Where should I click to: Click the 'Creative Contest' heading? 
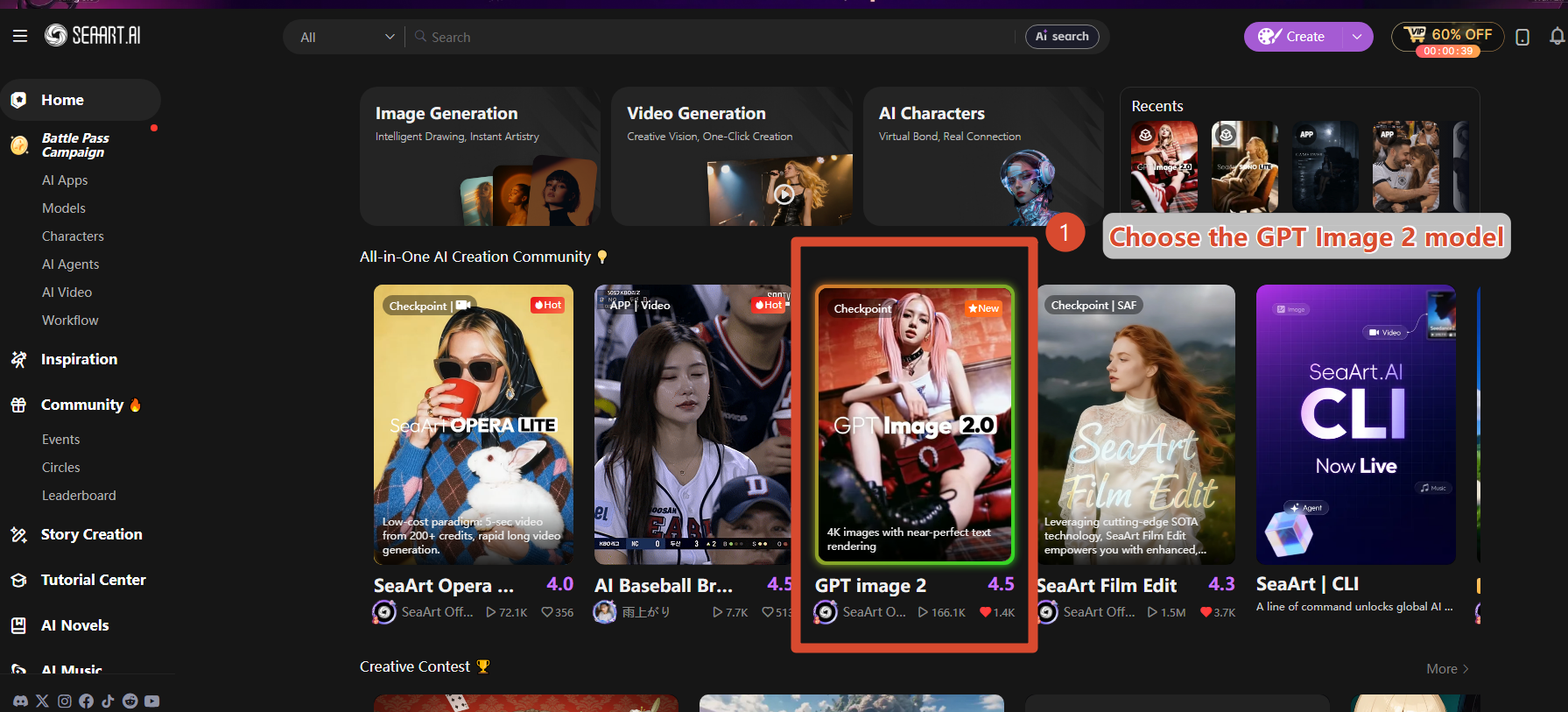415,666
